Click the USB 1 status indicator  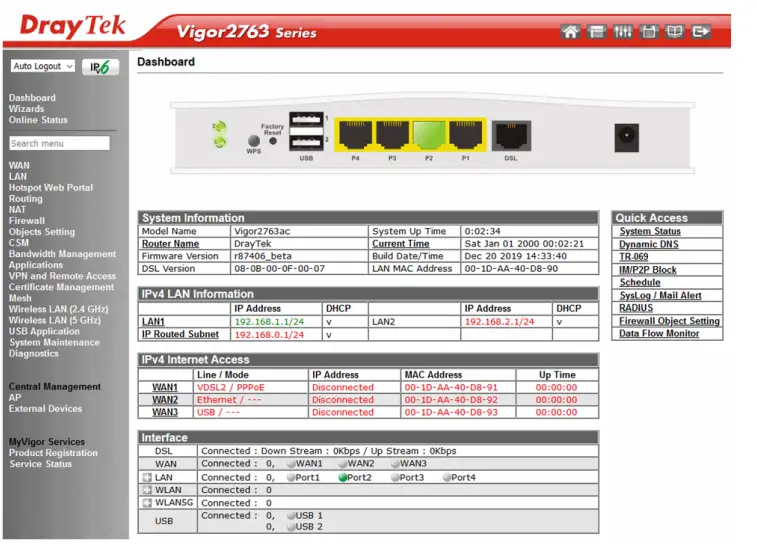(x=291, y=516)
